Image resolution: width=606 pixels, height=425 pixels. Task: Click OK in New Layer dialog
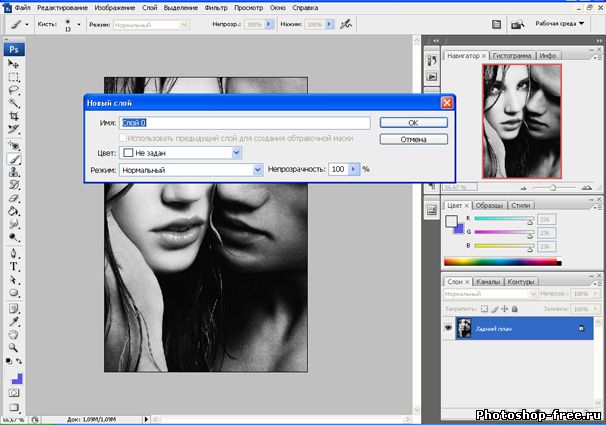[x=412, y=122]
